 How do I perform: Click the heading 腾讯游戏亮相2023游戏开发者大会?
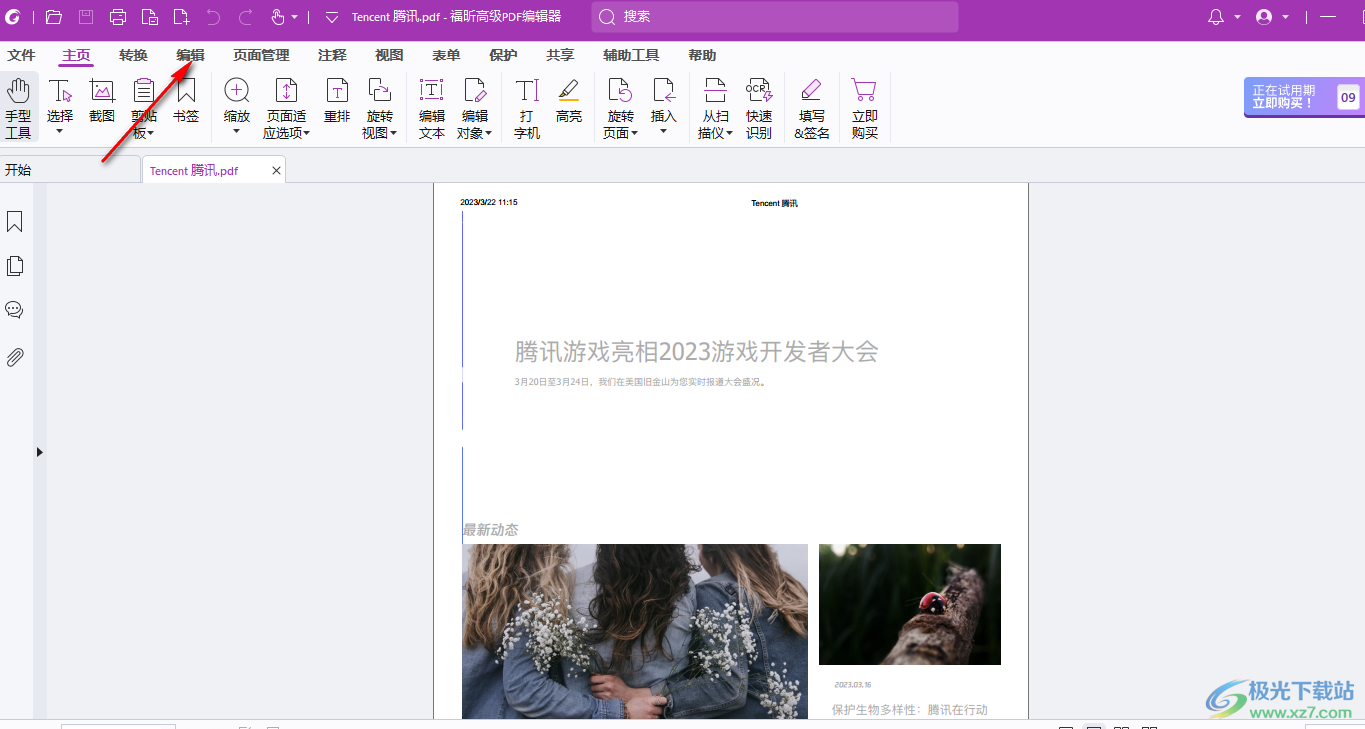697,351
